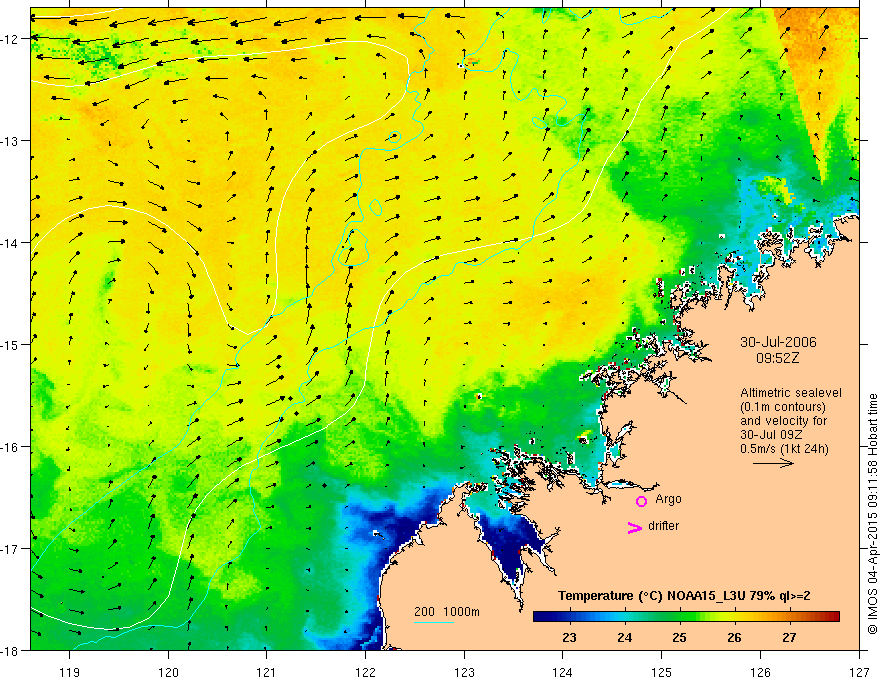Click the '09:52Z' time text
Screen dimensions: 880x680
point(777,358)
